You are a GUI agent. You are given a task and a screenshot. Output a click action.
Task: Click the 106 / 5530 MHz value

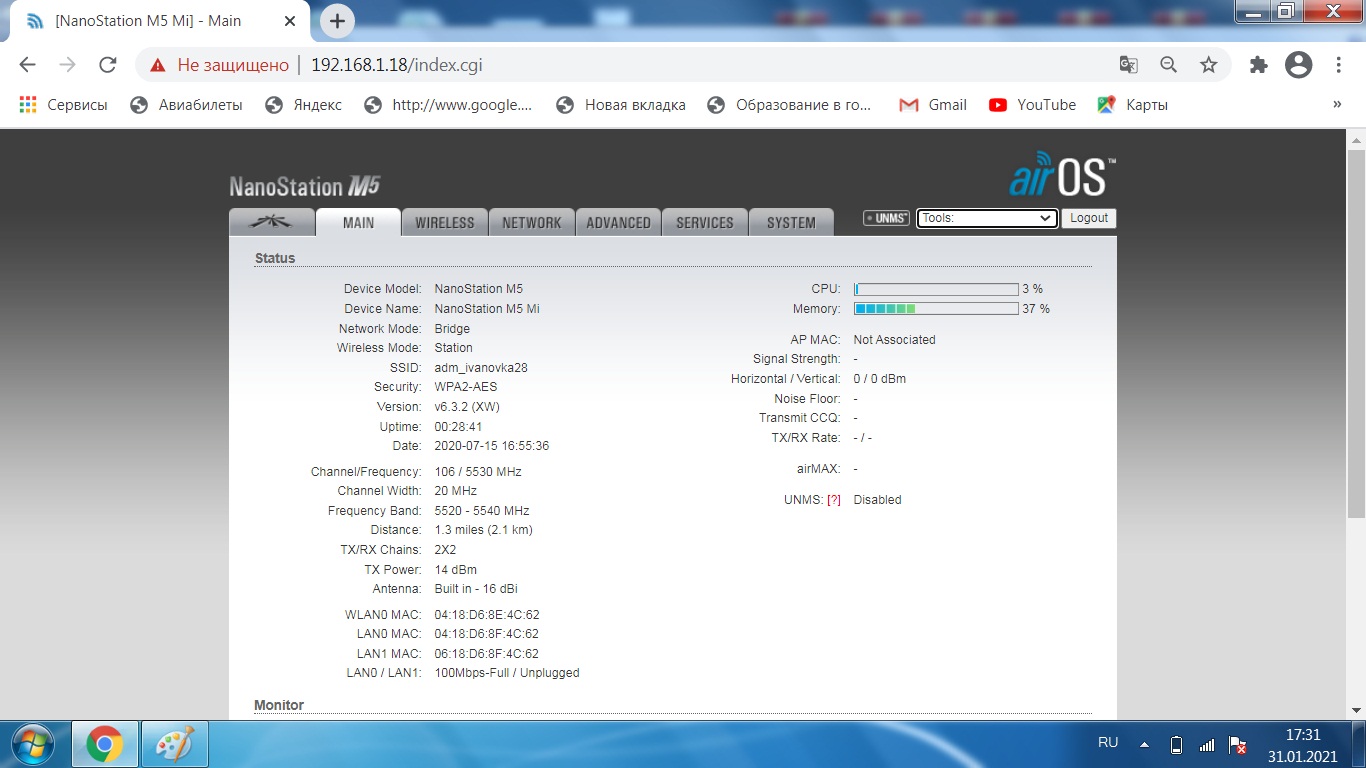[x=478, y=472]
